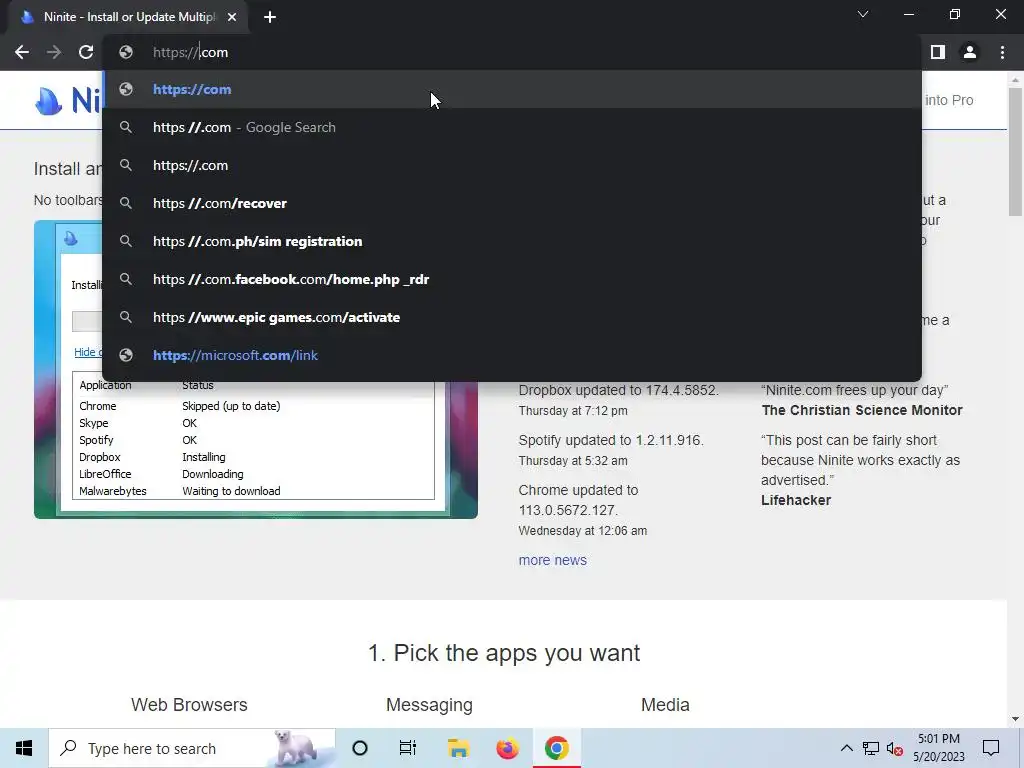Viewport: 1024px width, 768px height.
Task: Open the tab search chevron
Action: pos(863,14)
